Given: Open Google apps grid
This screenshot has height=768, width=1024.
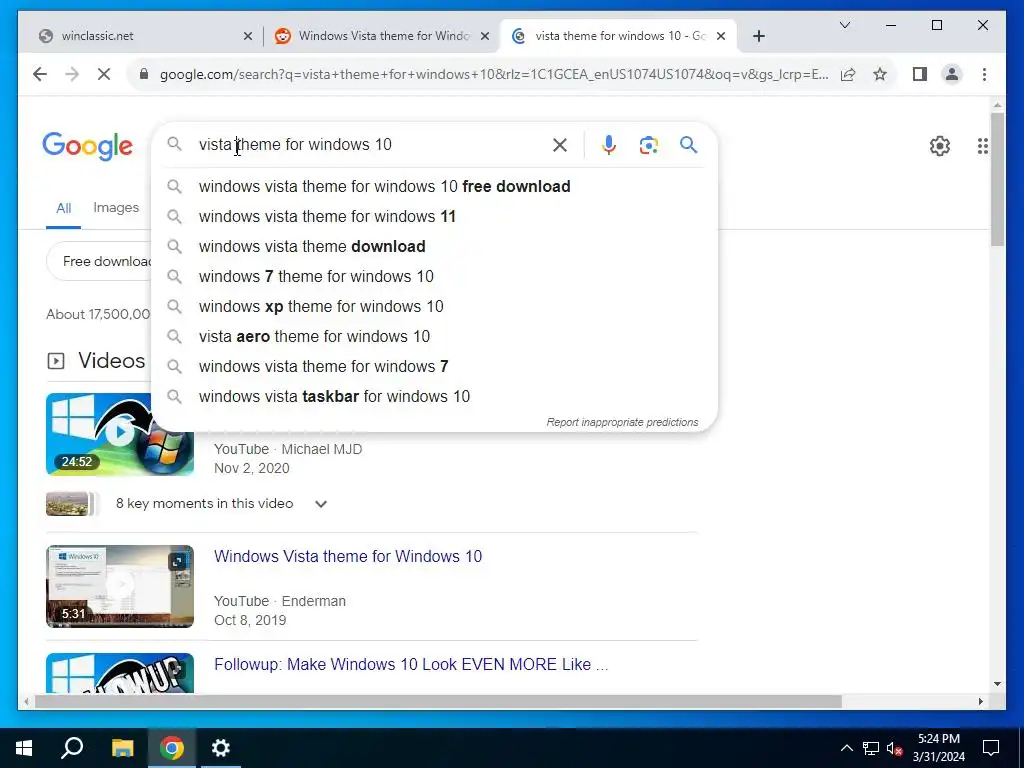Looking at the screenshot, I should [983, 146].
